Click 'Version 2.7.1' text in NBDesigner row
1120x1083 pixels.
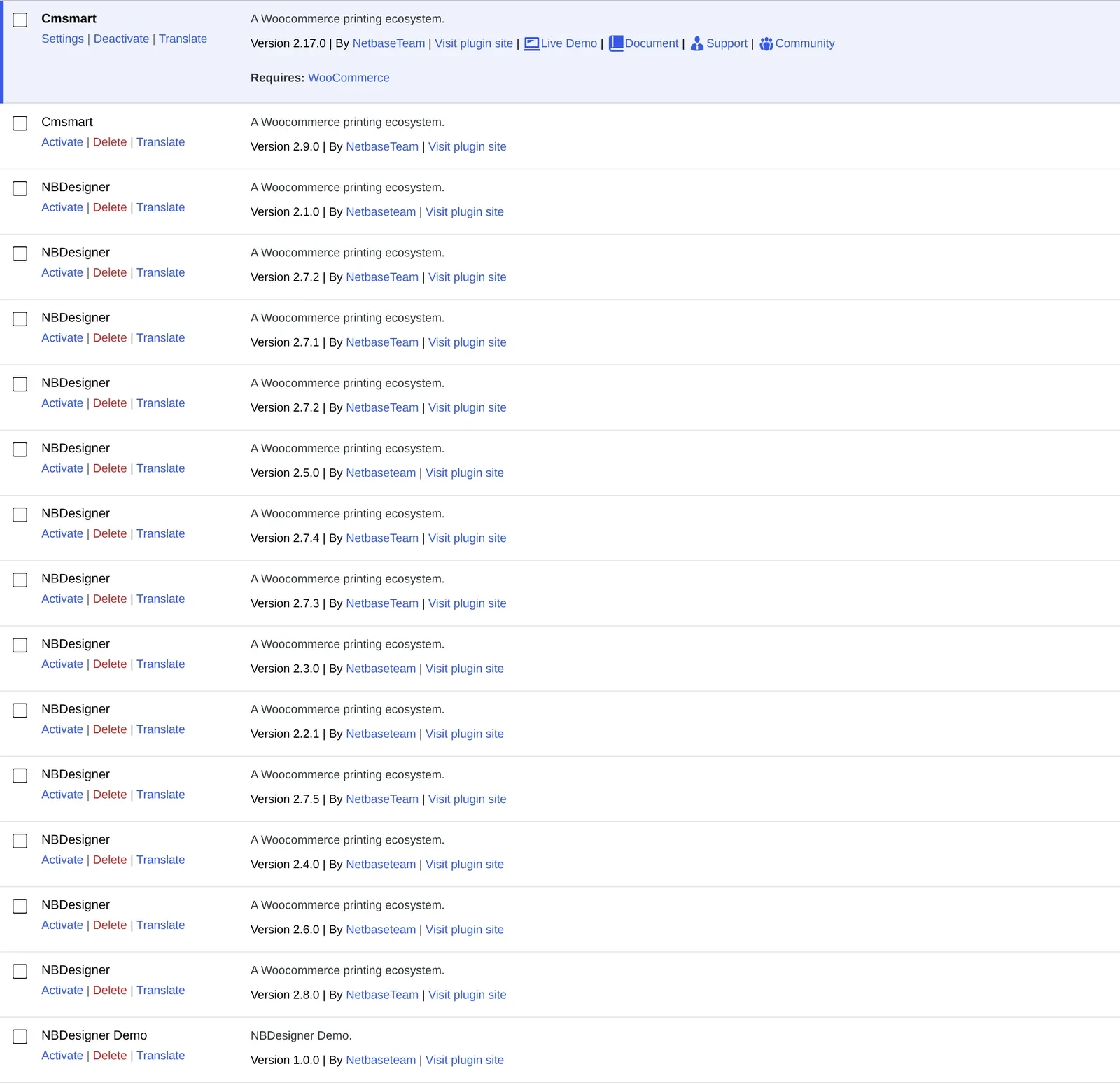[285, 342]
